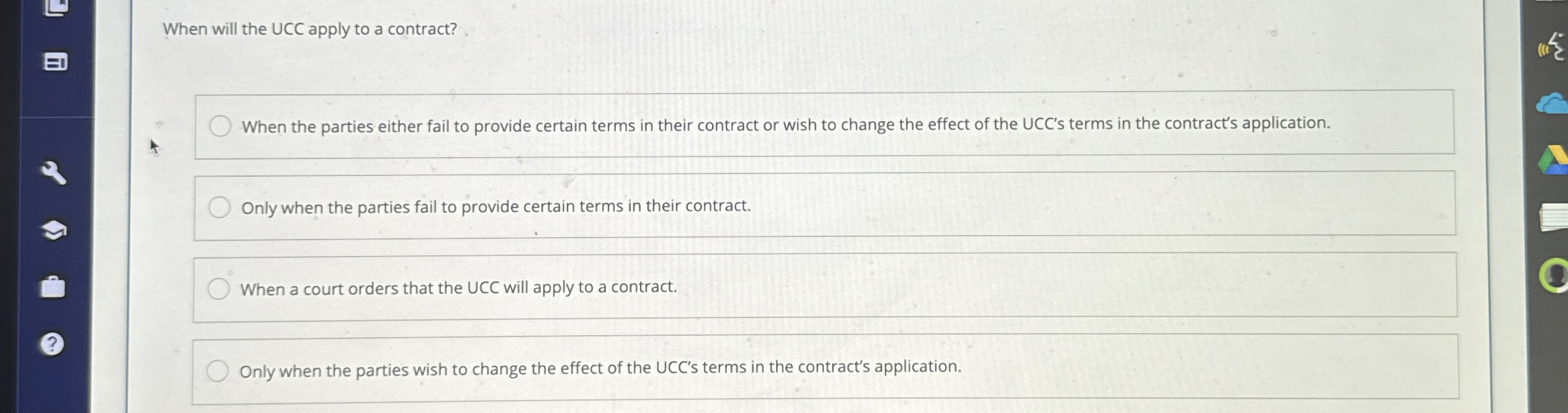Pick the answer about wishing to change UCC's effect
The image size is (1568, 413).
pyautogui.click(x=217, y=370)
